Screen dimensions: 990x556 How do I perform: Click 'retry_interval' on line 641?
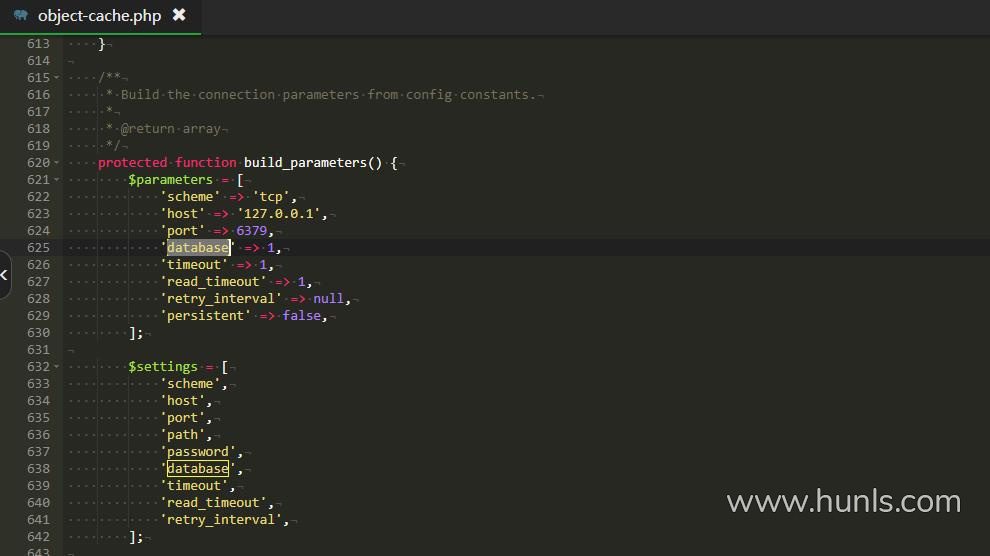[221, 519]
